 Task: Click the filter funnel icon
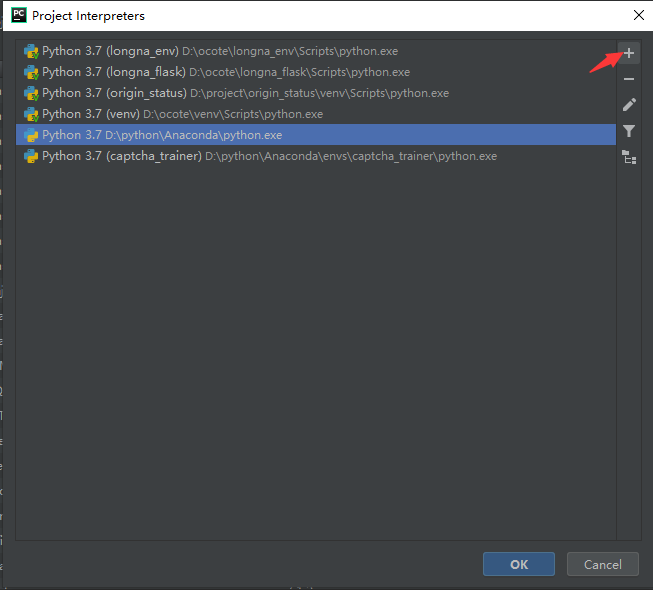point(629,131)
